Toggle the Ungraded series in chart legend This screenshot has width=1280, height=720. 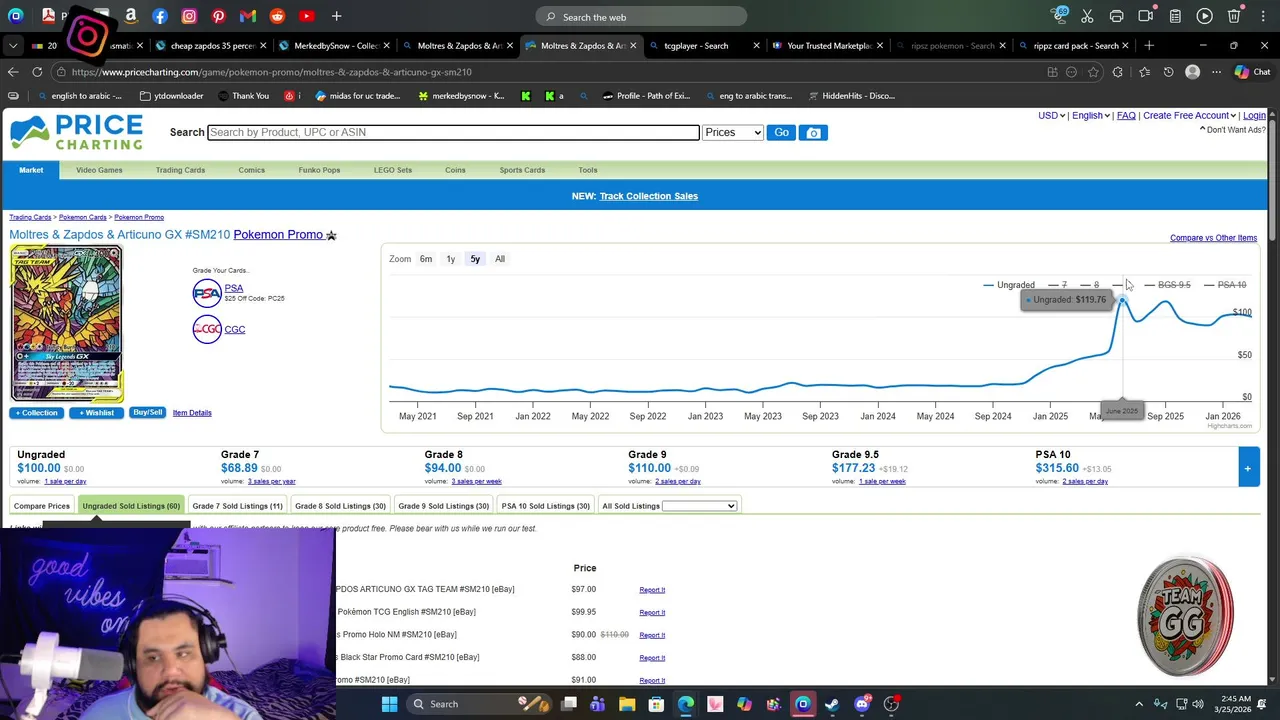pos(1008,285)
